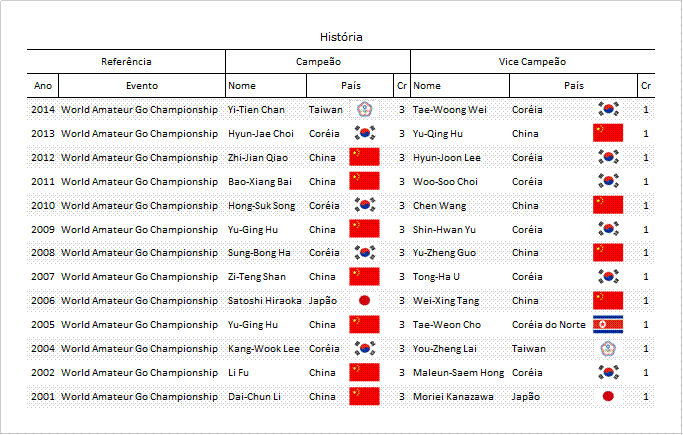Screen dimensions: 683x435
Task: Select year cell 2009
Action: (x=43, y=229)
